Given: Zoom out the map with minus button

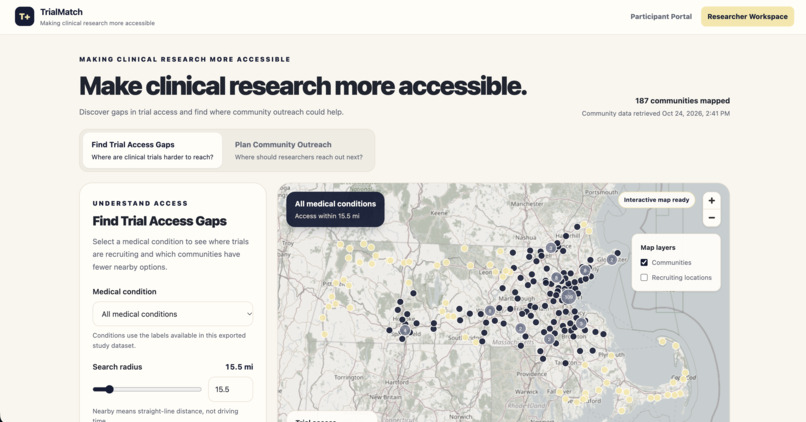Looking at the screenshot, I should pos(711,218).
